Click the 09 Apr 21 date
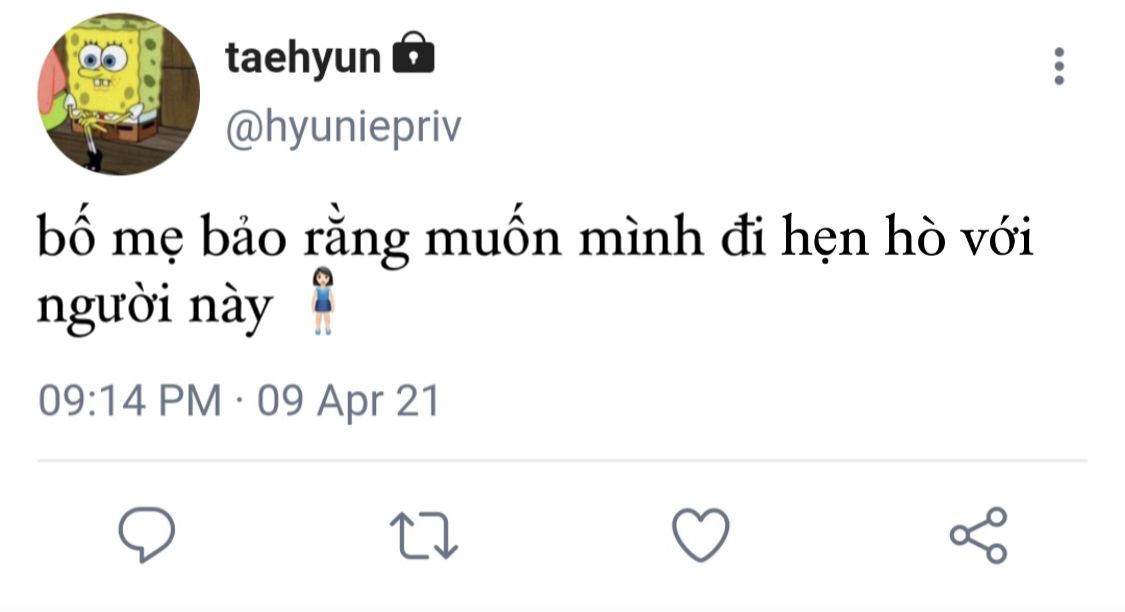The image size is (1125, 612). [348, 400]
